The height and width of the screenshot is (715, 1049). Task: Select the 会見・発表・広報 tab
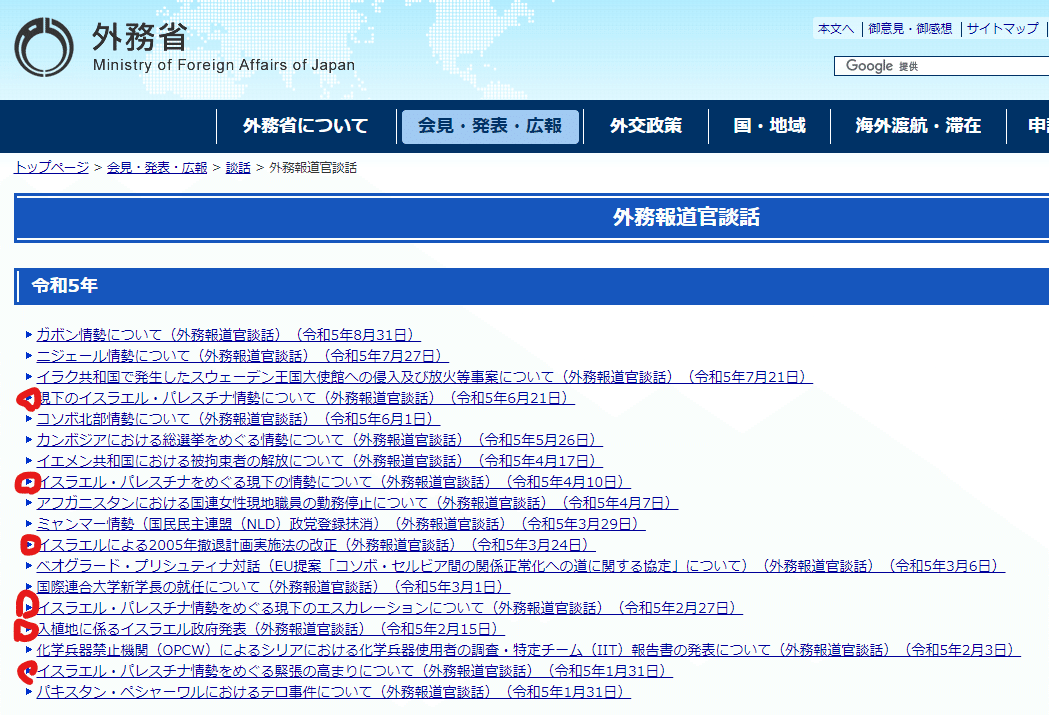click(490, 126)
